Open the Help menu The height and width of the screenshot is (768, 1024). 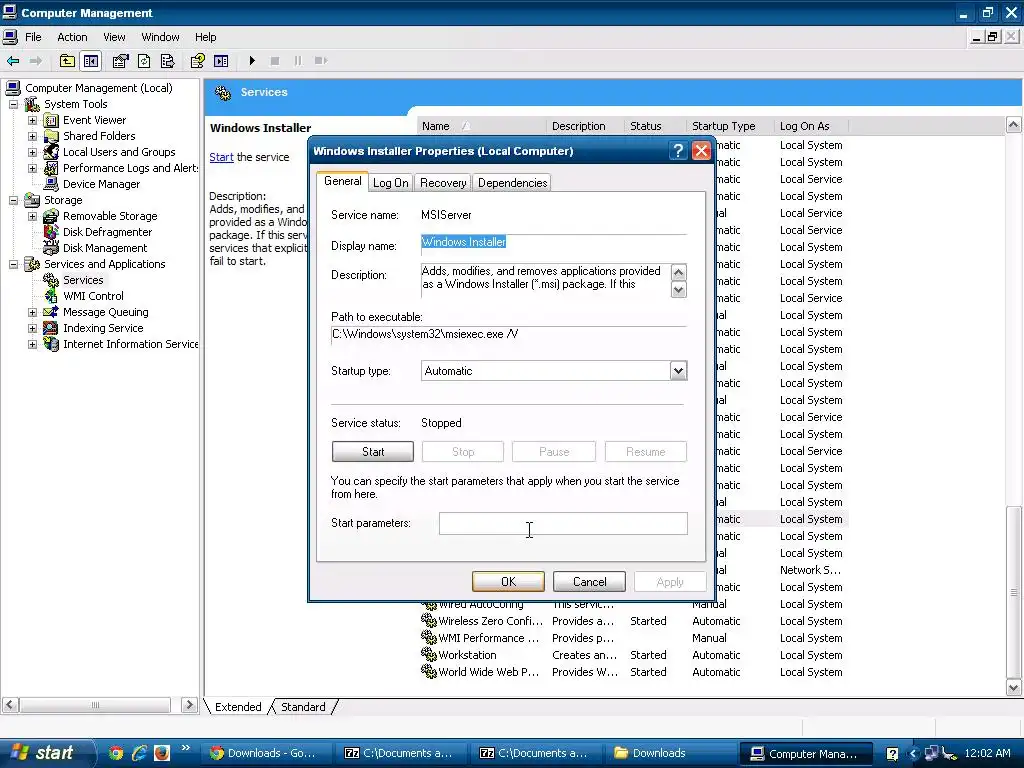tap(206, 37)
